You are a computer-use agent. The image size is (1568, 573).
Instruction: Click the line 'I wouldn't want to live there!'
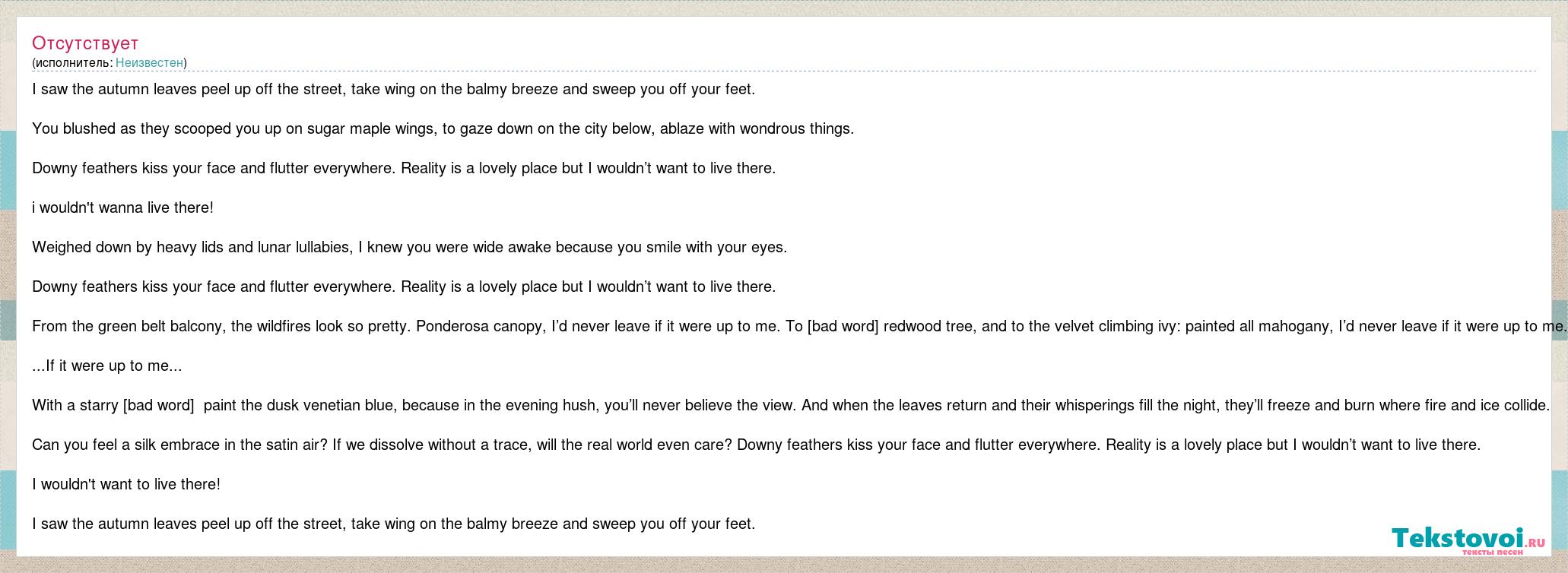[x=126, y=484]
